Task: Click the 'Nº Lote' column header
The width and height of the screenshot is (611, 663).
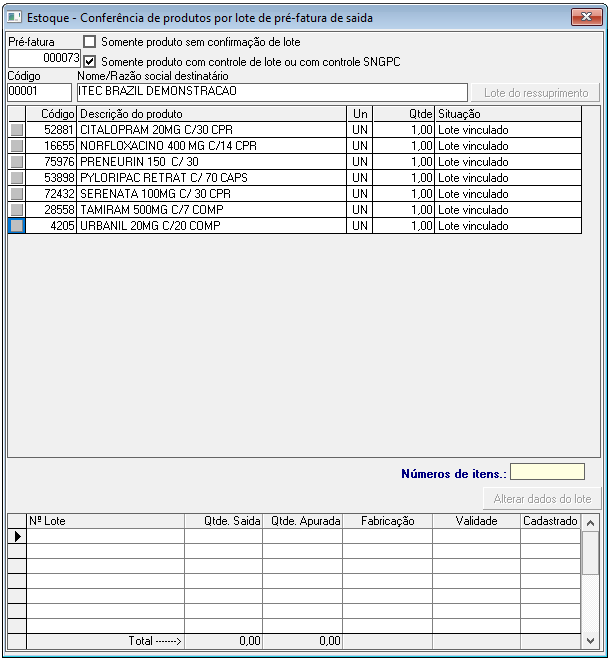Action: (105, 521)
